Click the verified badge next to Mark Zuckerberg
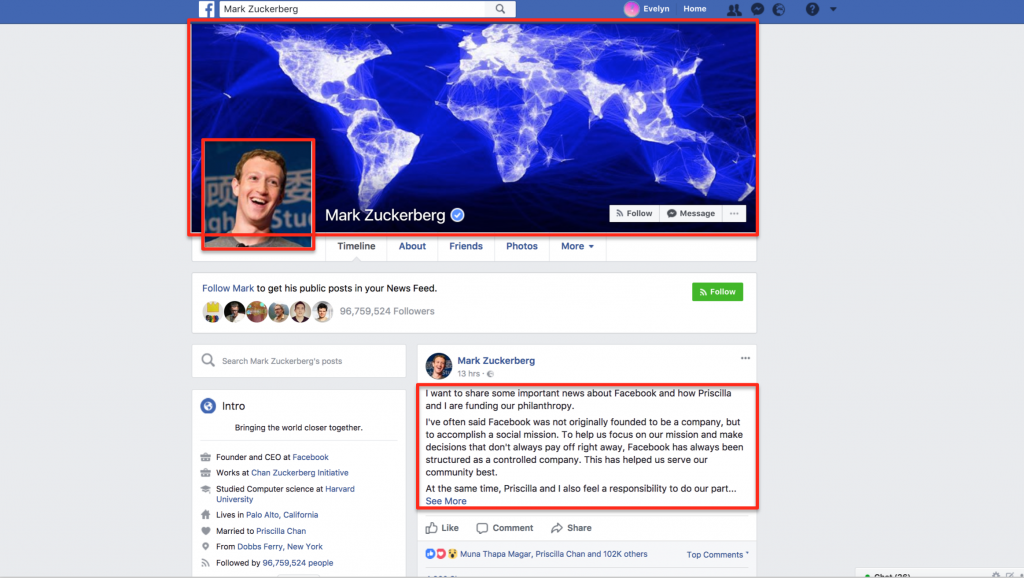 pyautogui.click(x=458, y=215)
